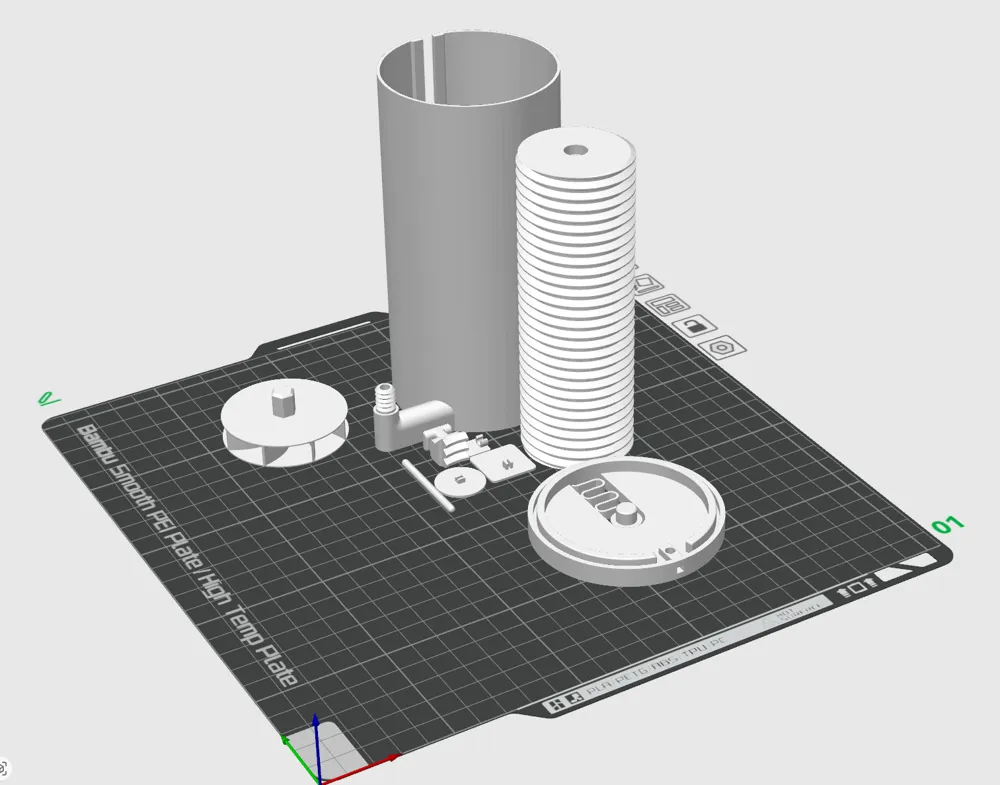The image size is (1000, 785).
Task: Select the small disc with center hub
Action: (x=460, y=481)
